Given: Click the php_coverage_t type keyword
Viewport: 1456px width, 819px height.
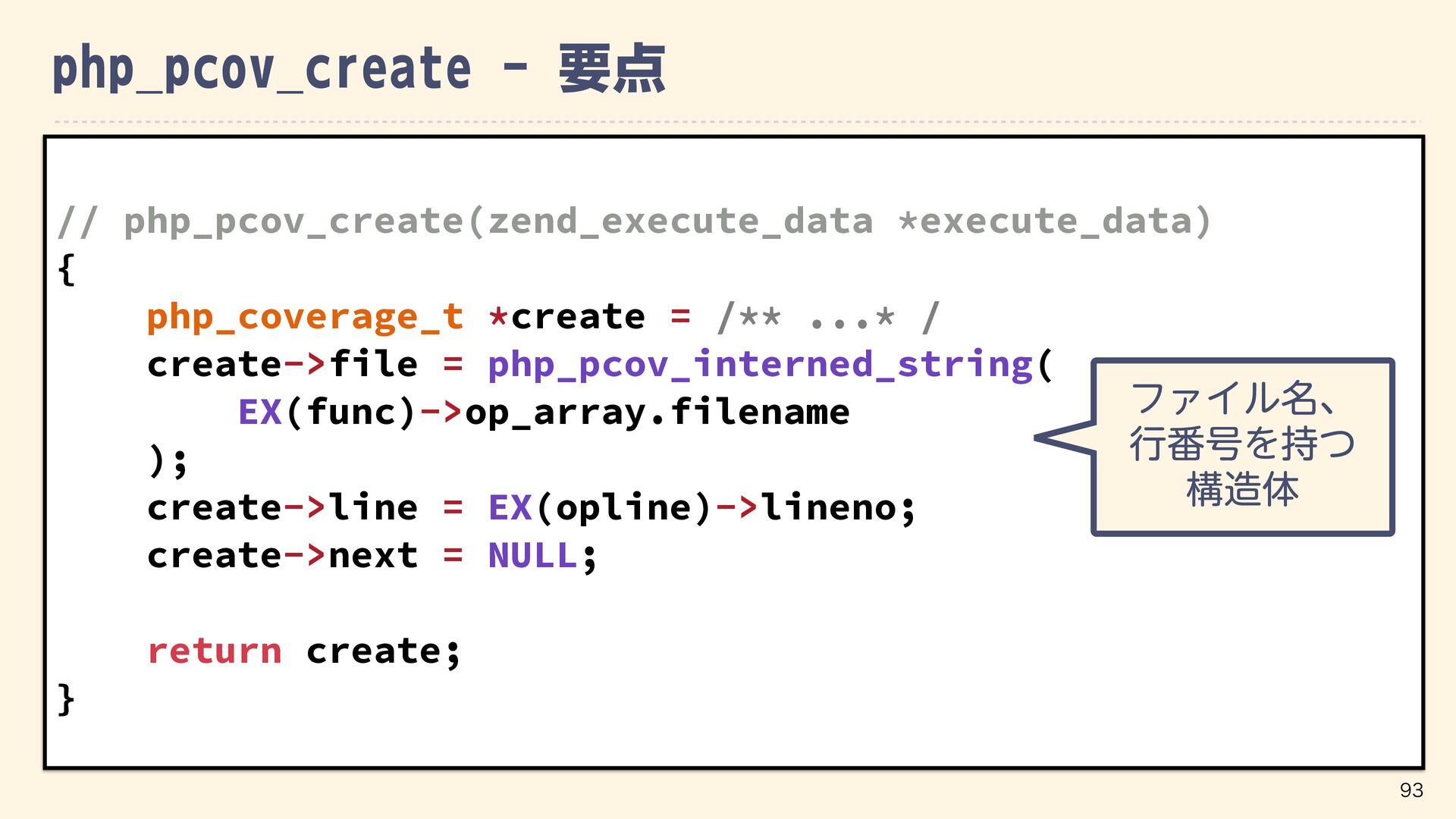Looking at the screenshot, I should 305,317.
